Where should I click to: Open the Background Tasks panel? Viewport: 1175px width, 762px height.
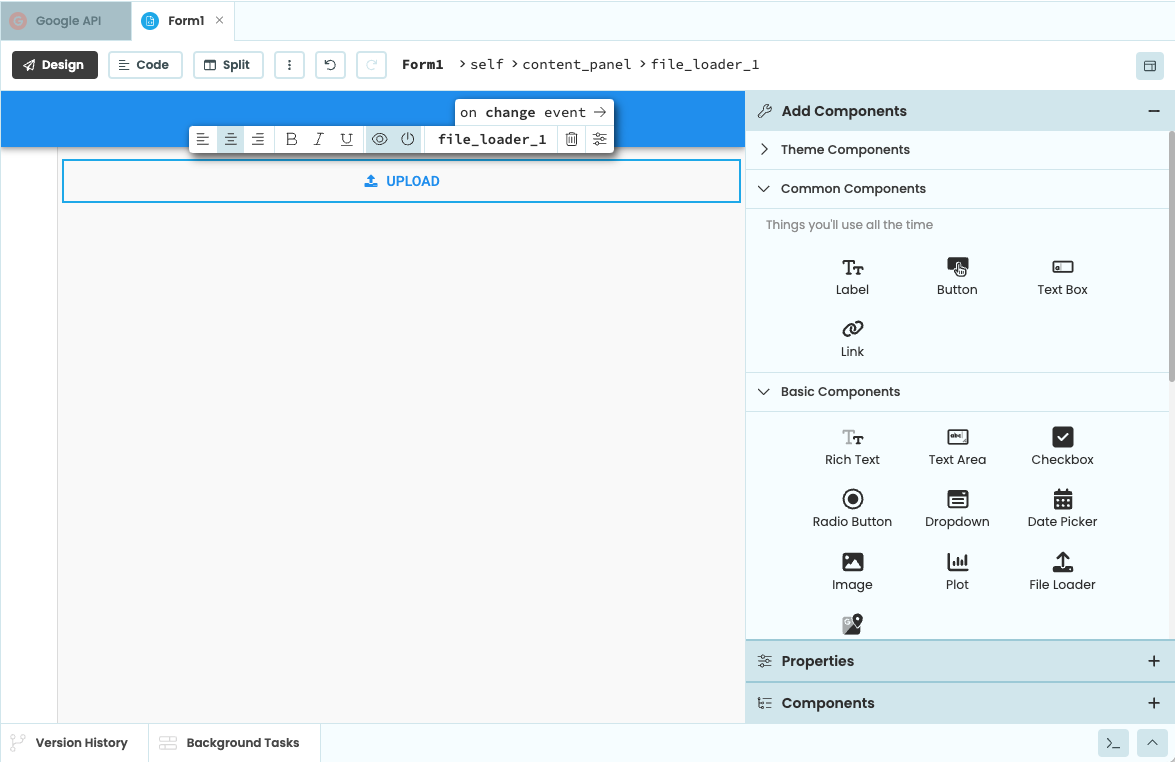coord(234,743)
